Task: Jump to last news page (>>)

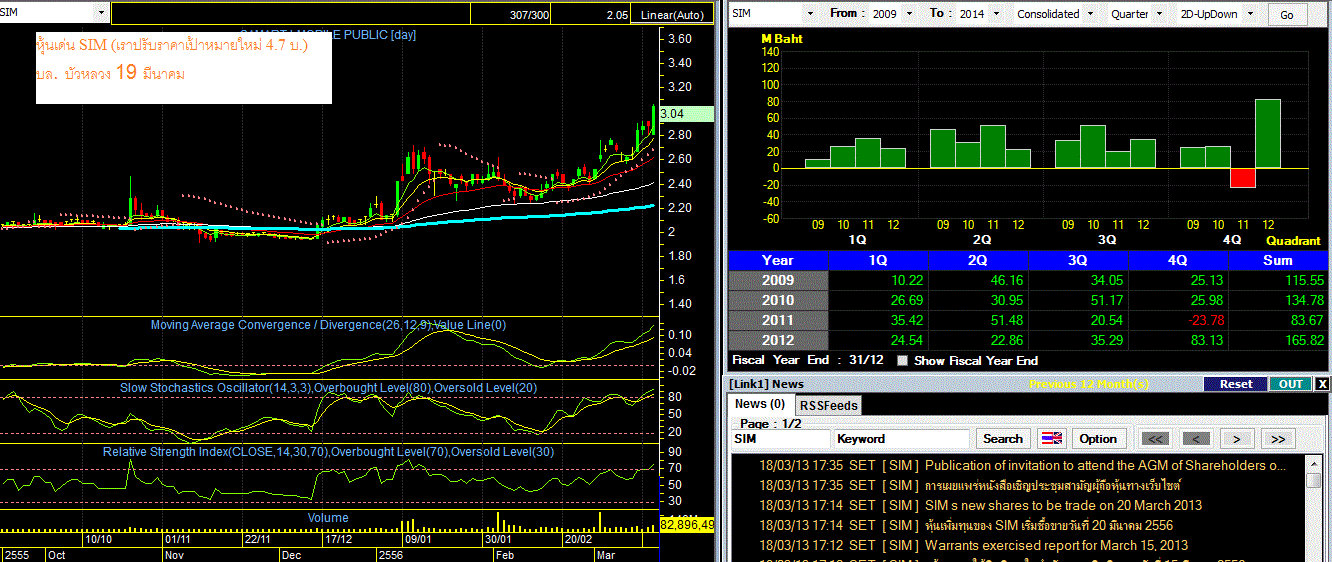Action: click(1277, 438)
